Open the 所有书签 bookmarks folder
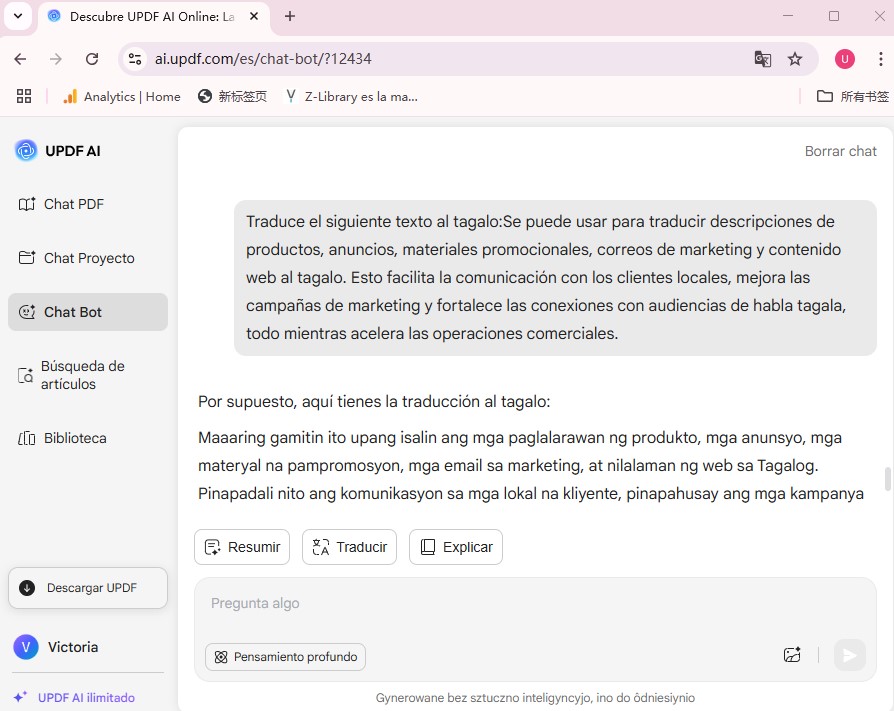The height and width of the screenshot is (711, 894). [852, 96]
